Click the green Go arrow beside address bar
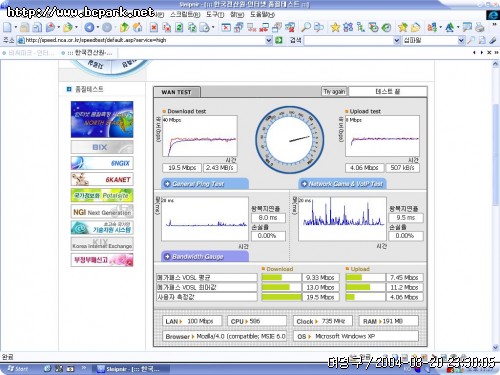This screenshot has height=375, width=500. click(279, 40)
